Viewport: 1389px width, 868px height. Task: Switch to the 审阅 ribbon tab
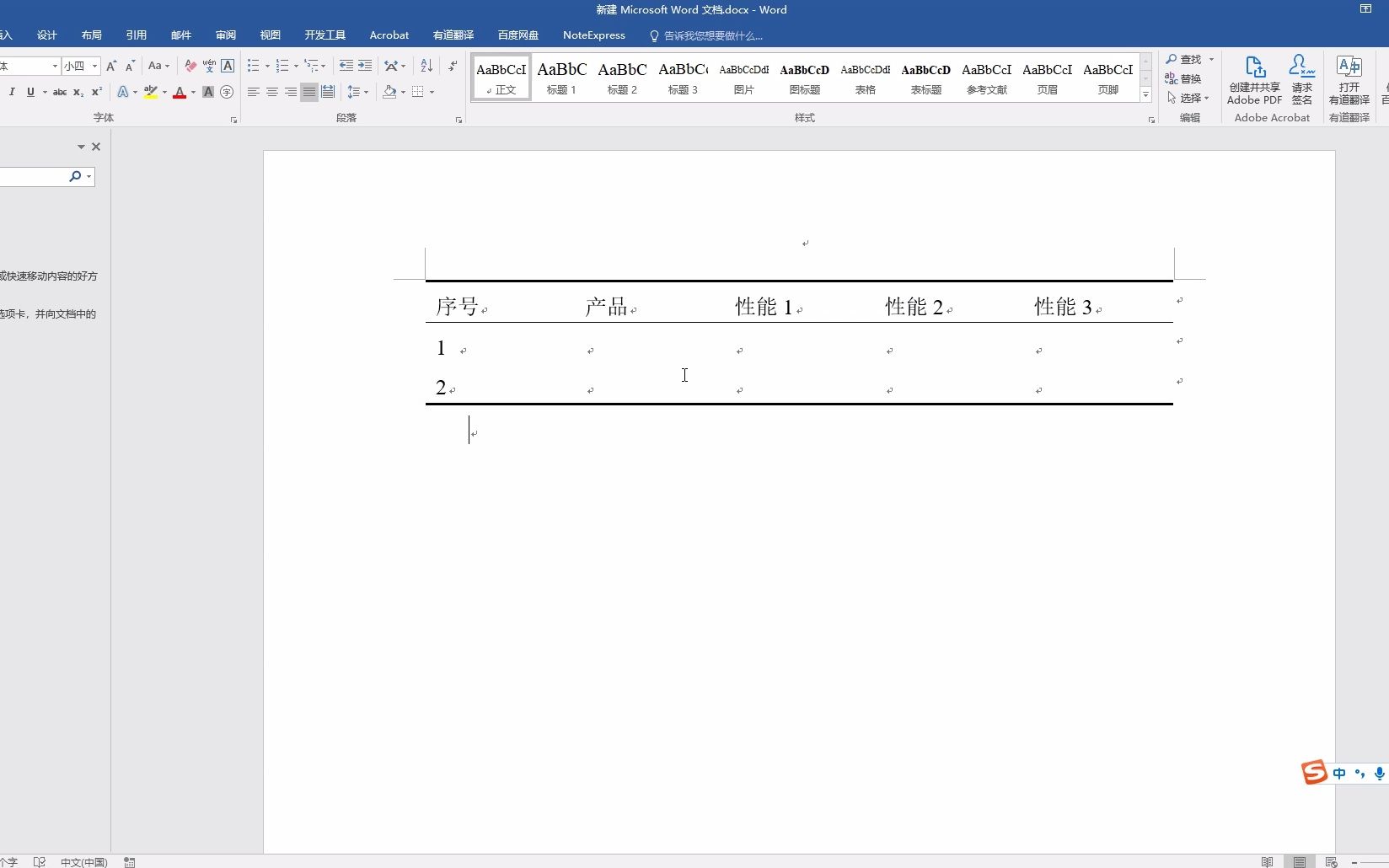[226, 35]
